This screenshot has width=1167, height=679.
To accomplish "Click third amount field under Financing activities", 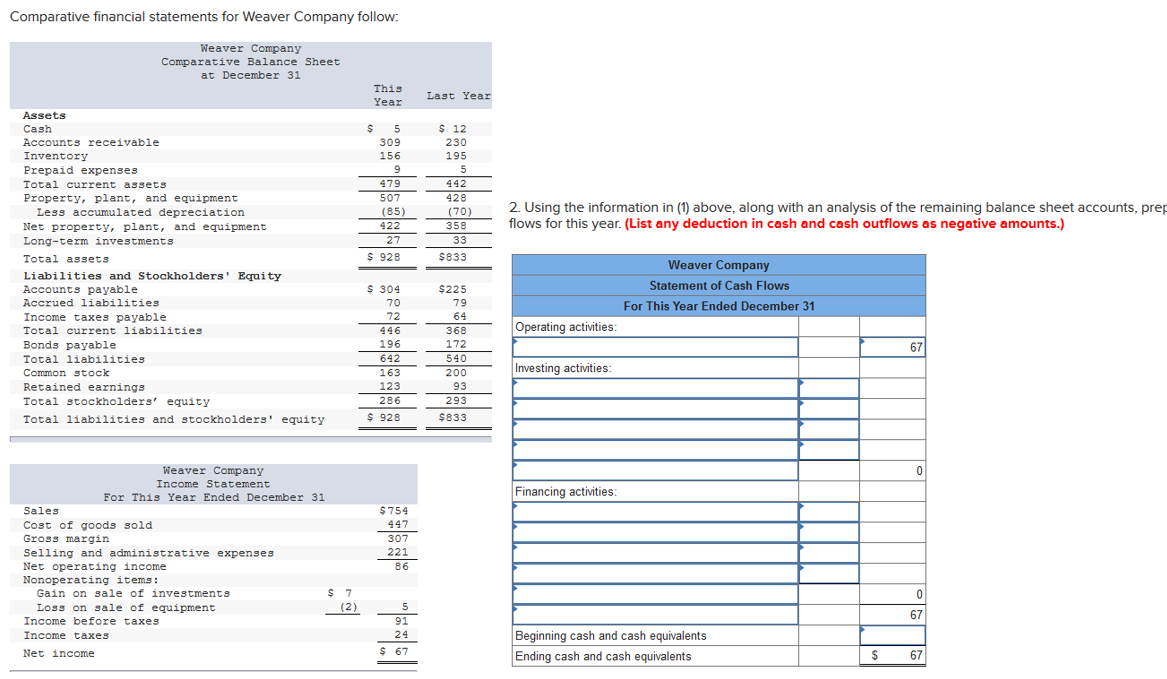I will [x=828, y=553].
